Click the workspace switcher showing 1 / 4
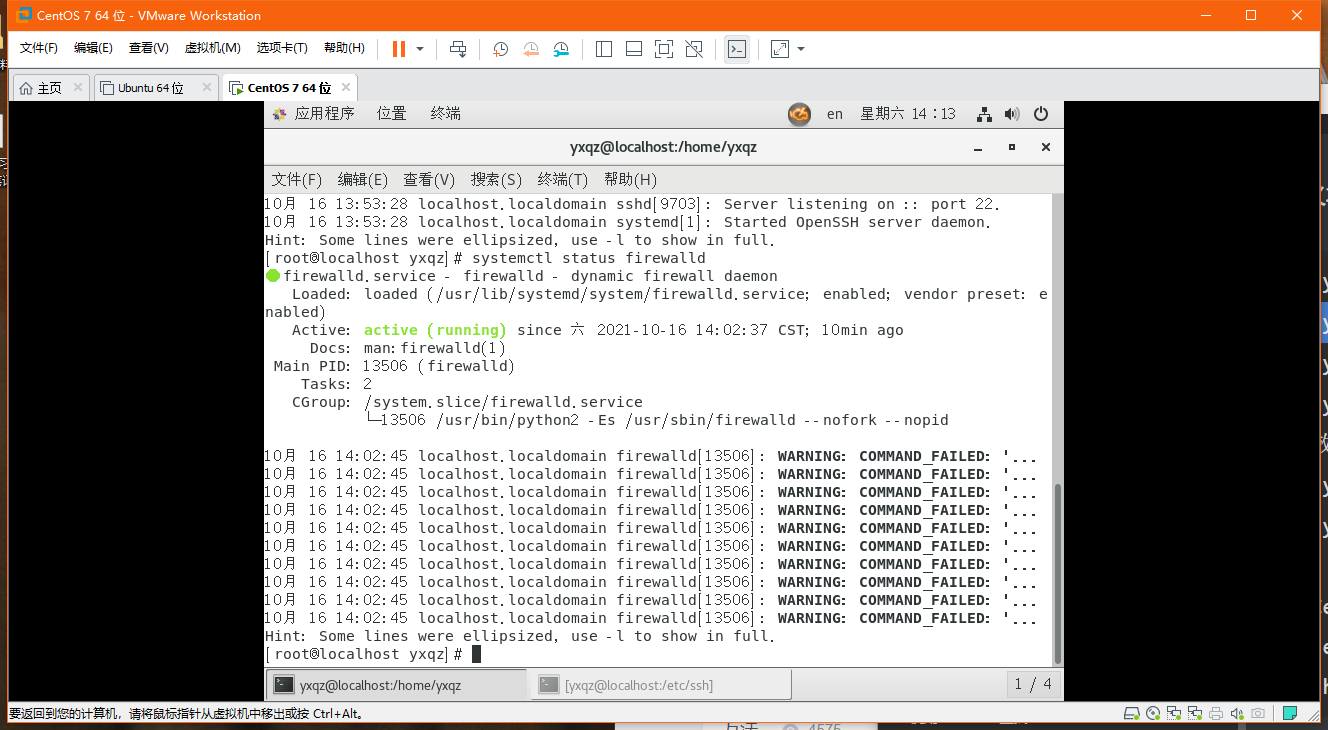 tap(1033, 685)
